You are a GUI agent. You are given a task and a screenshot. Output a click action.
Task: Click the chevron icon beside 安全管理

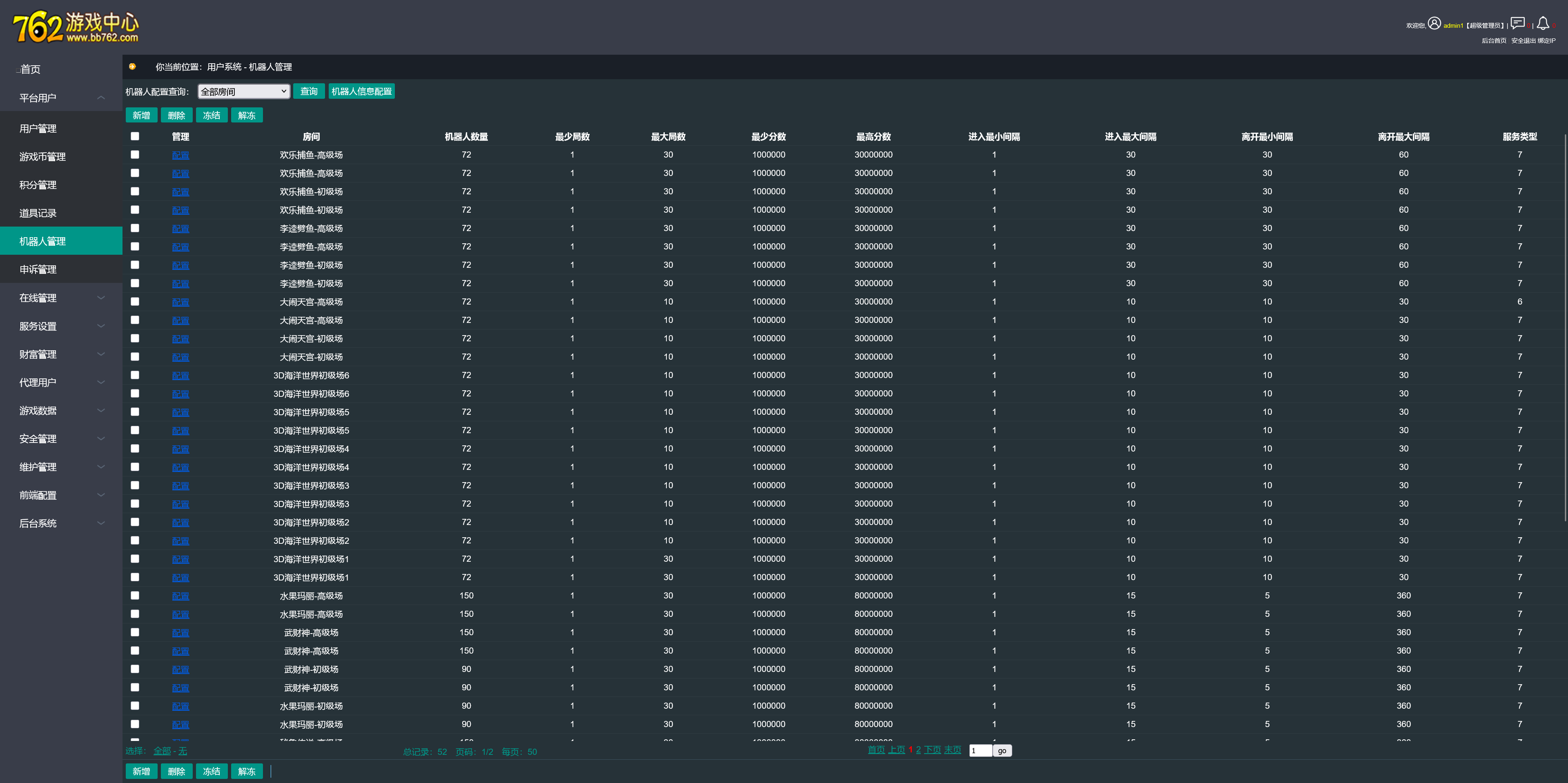[101, 438]
